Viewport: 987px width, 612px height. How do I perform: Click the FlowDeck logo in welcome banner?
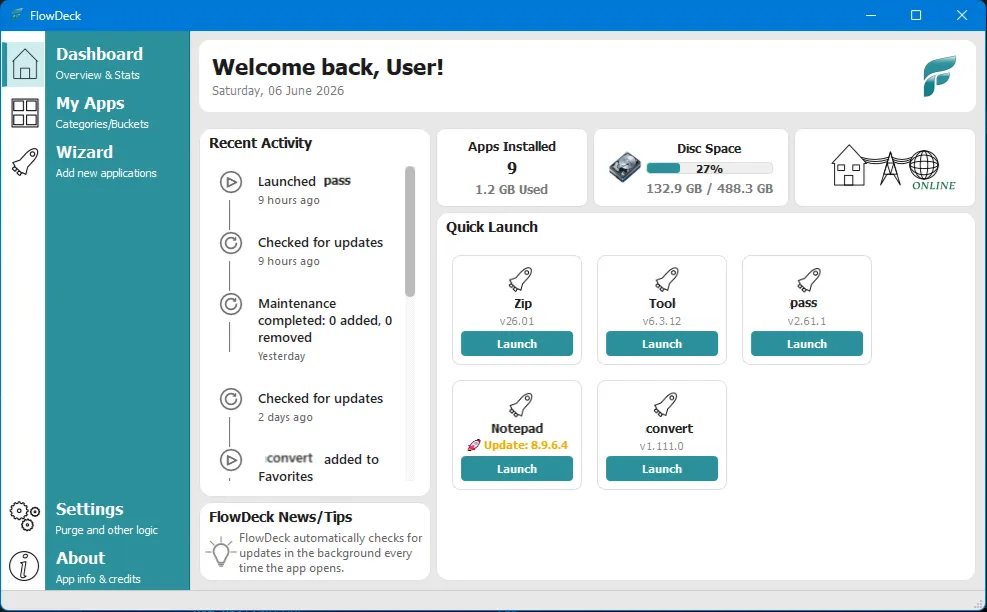pos(940,76)
